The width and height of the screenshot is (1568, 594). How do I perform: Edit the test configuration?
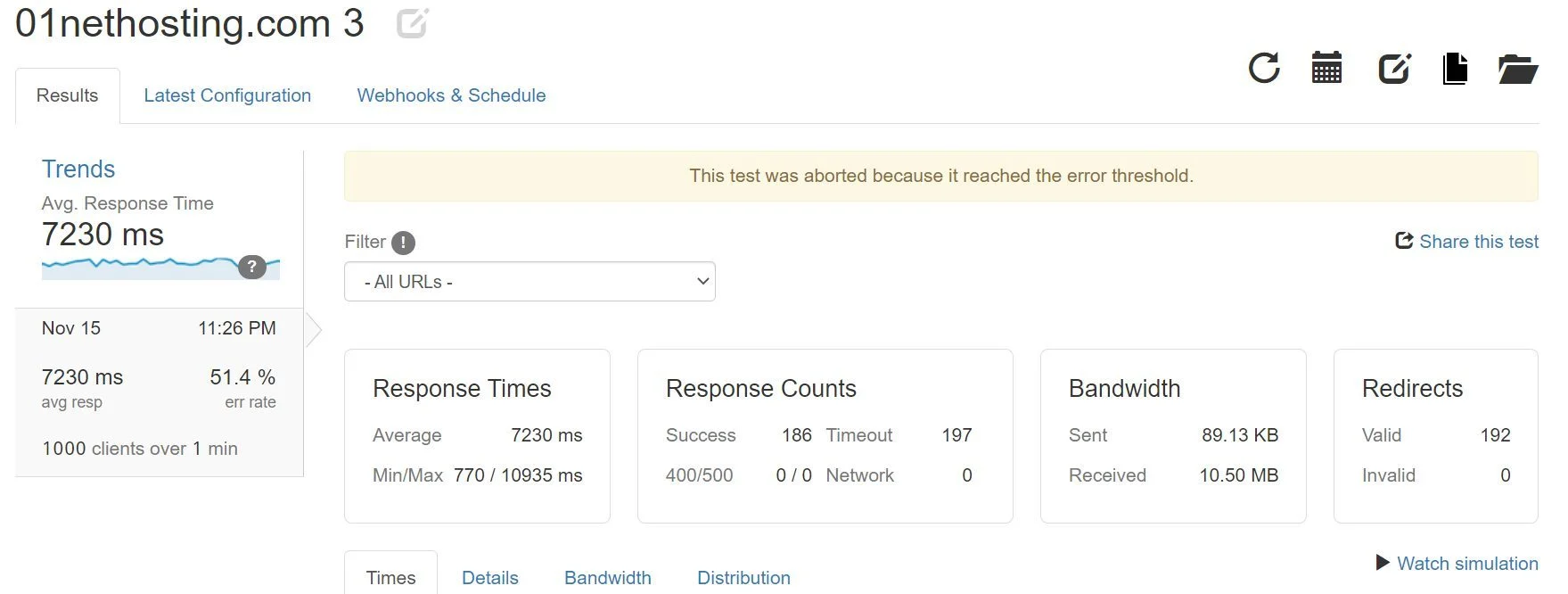point(1393,68)
